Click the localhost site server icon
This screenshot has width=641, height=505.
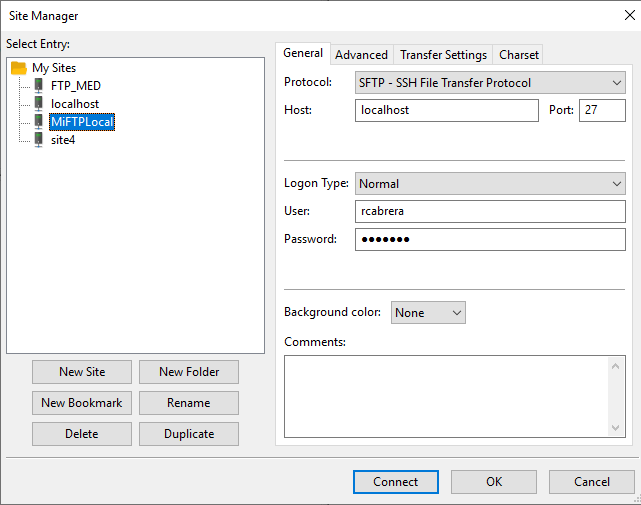pyautogui.click(x=39, y=104)
